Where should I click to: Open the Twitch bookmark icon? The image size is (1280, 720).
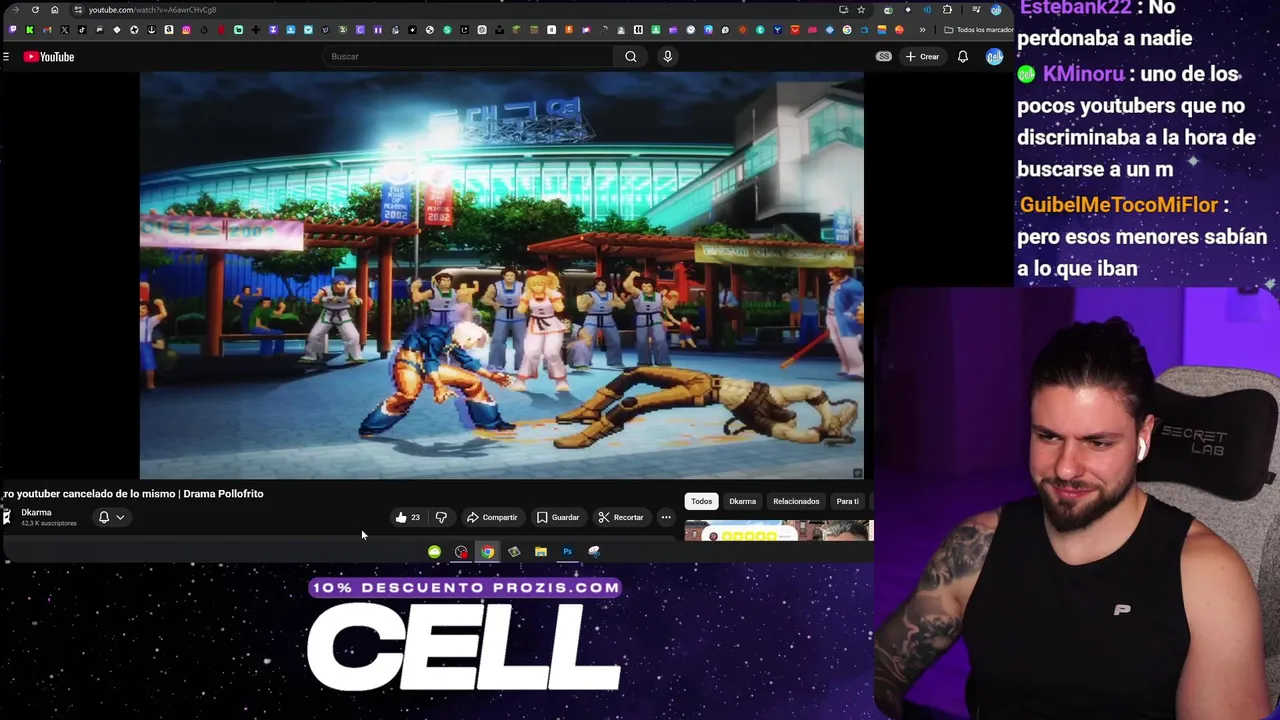[x=13, y=30]
